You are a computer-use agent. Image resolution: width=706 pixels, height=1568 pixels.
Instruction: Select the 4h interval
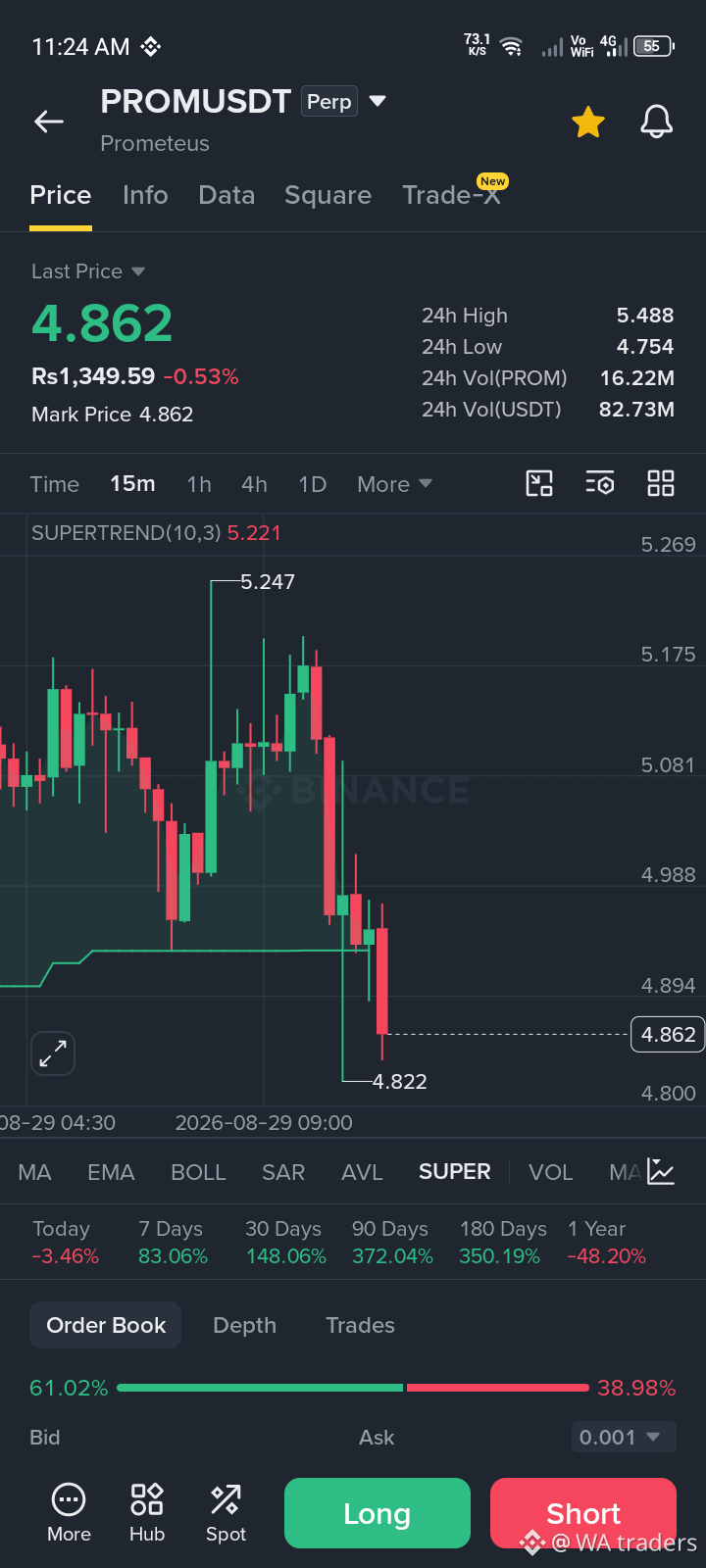[x=254, y=484]
